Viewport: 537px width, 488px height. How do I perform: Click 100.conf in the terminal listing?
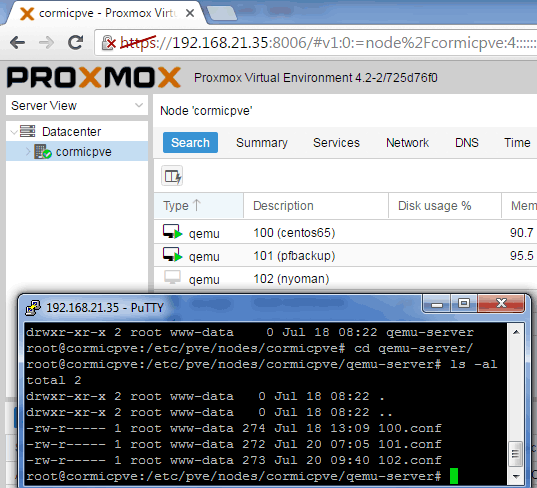coord(410,428)
